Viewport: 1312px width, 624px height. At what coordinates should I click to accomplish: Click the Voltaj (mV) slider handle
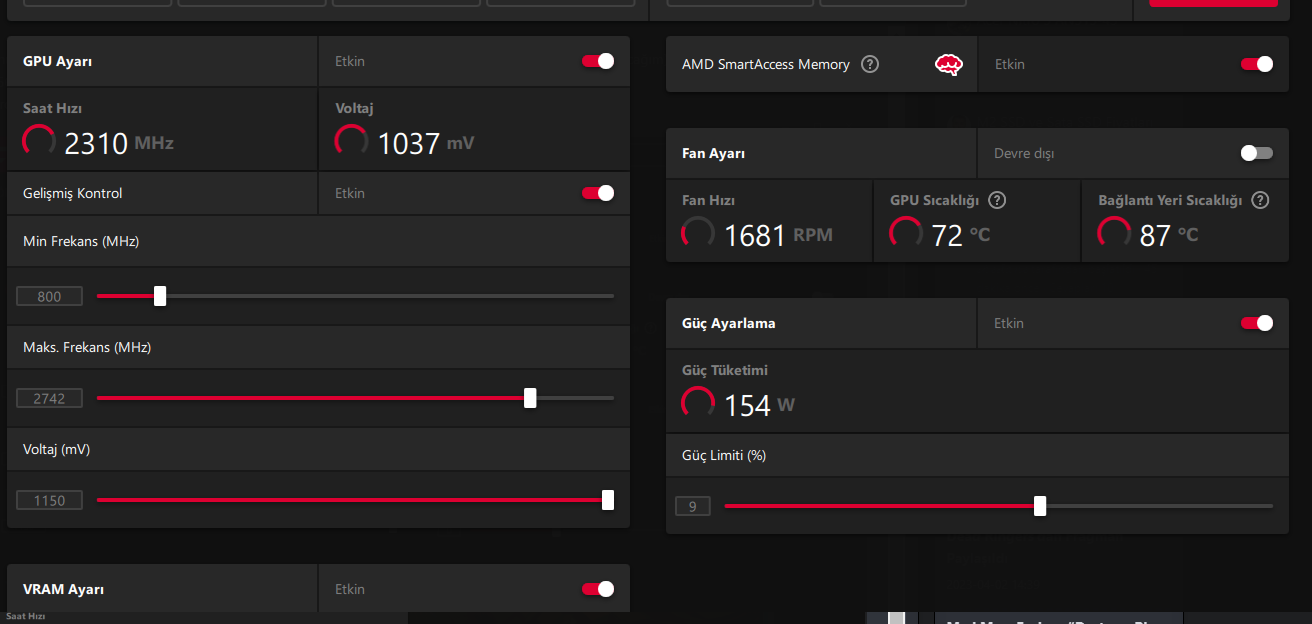(x=608, y=500)
